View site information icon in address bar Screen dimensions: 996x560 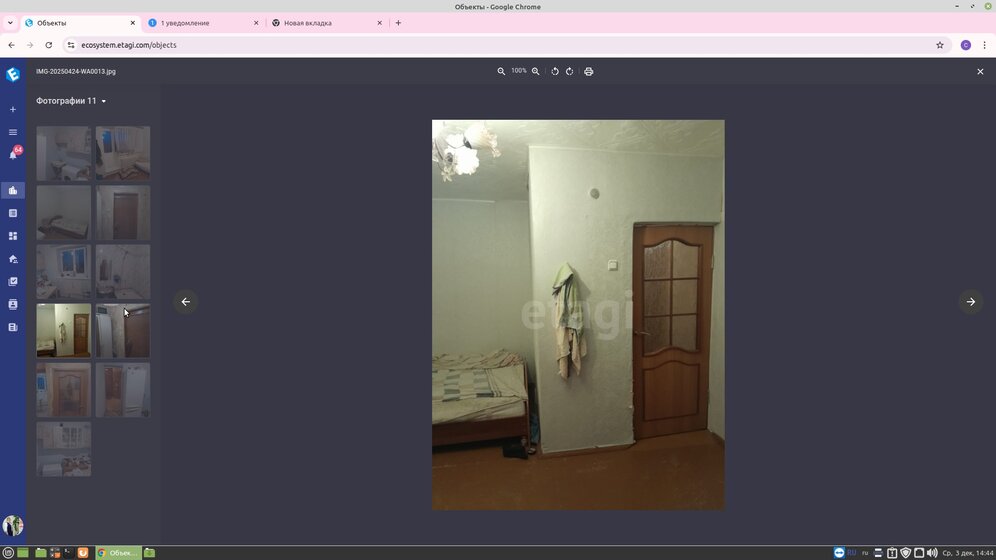pos(71,45)
